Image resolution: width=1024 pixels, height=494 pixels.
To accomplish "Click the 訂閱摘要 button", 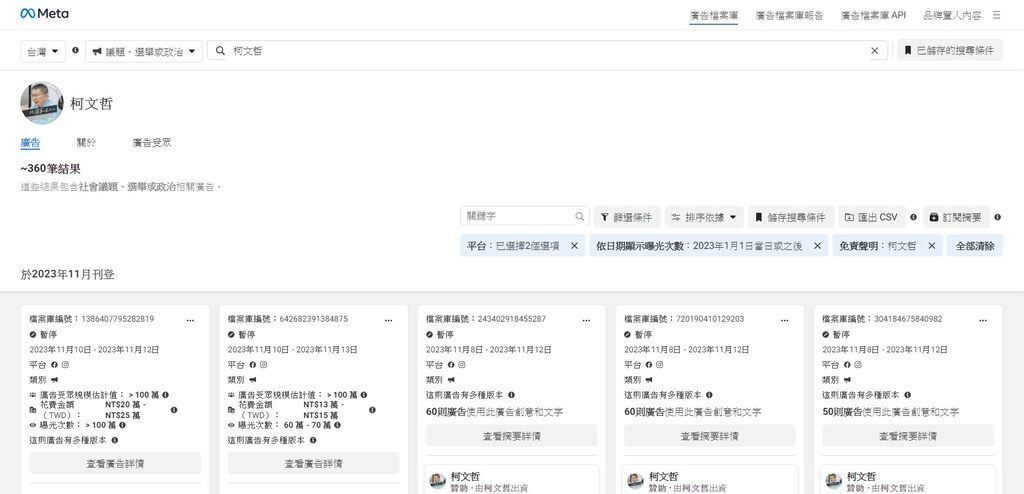I will click(x=956, y=217).
